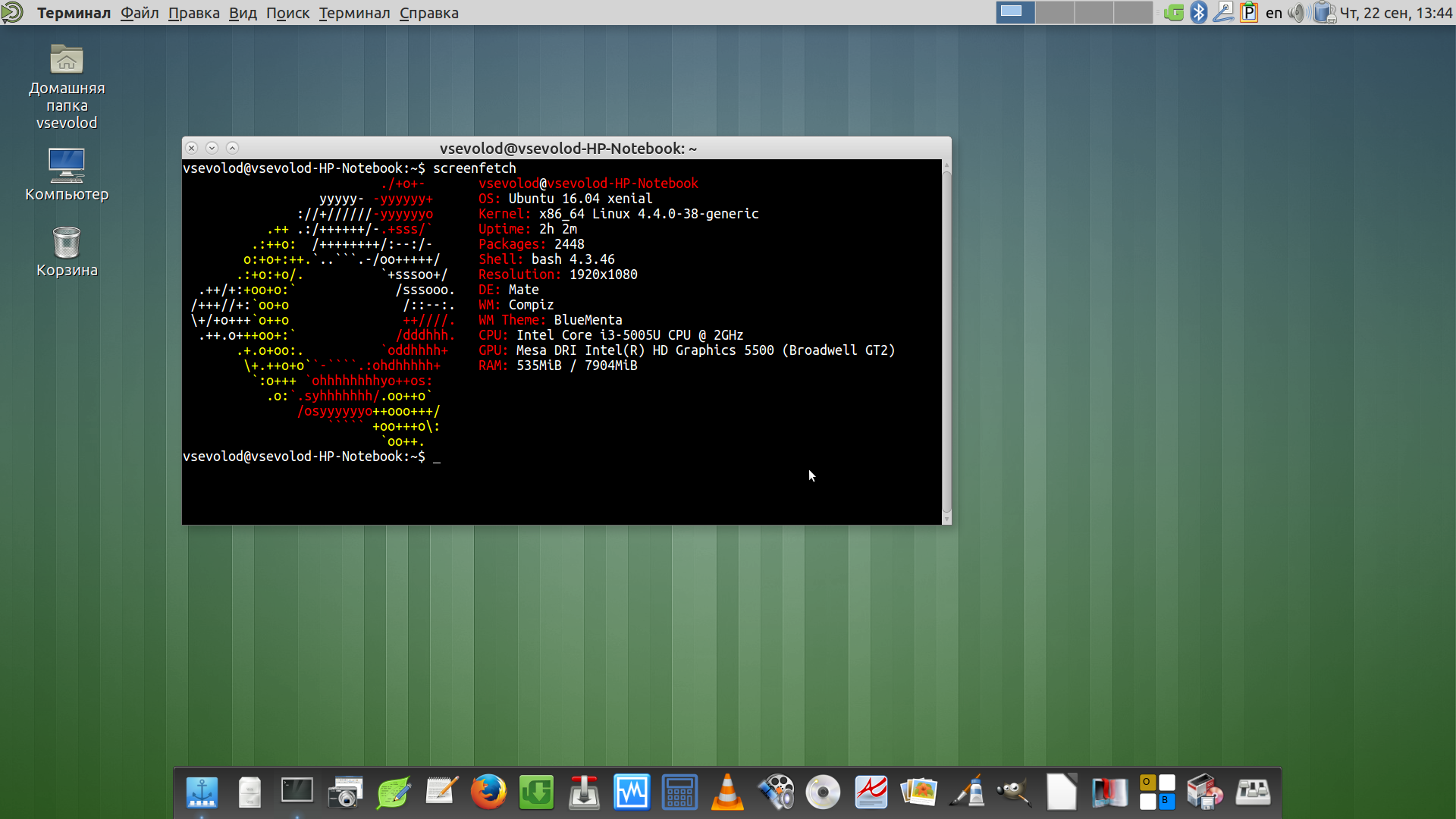Click the battery power tray icon
This screenshot has height=819, width=1456.
pos(1324,12)
